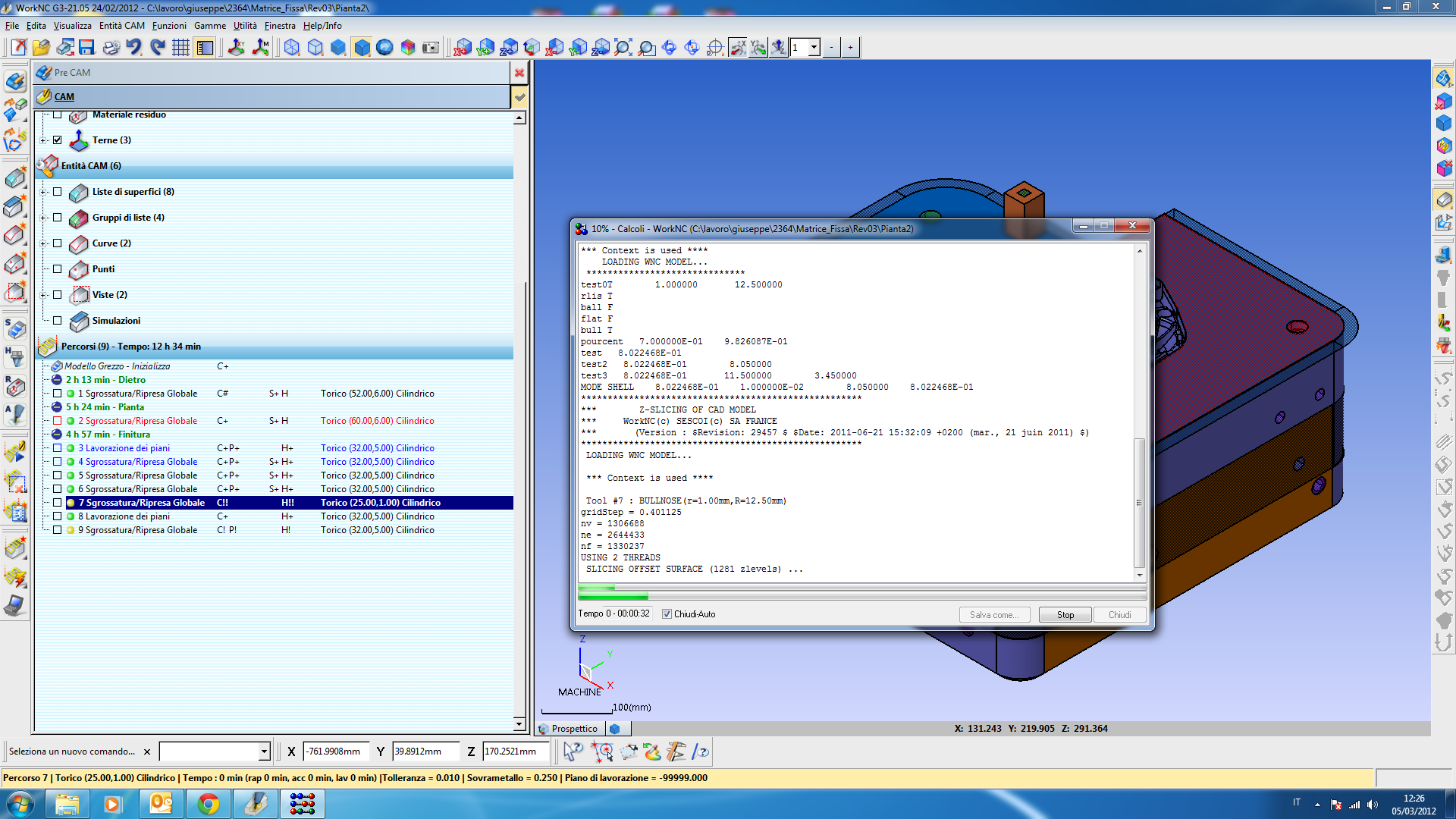Undo the last action using toolbar arrow
1456x819 pixels.
[x=133, y=47]
